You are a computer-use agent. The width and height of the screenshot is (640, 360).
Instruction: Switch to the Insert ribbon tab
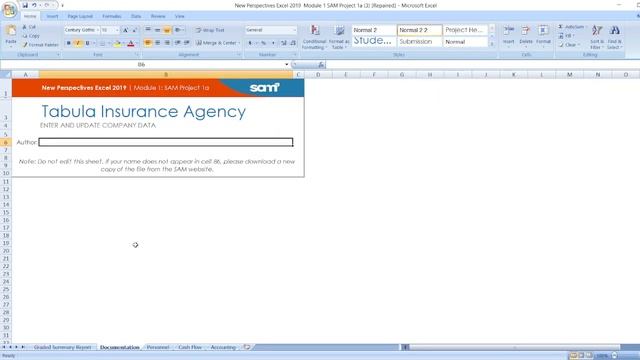click(52, 16)
